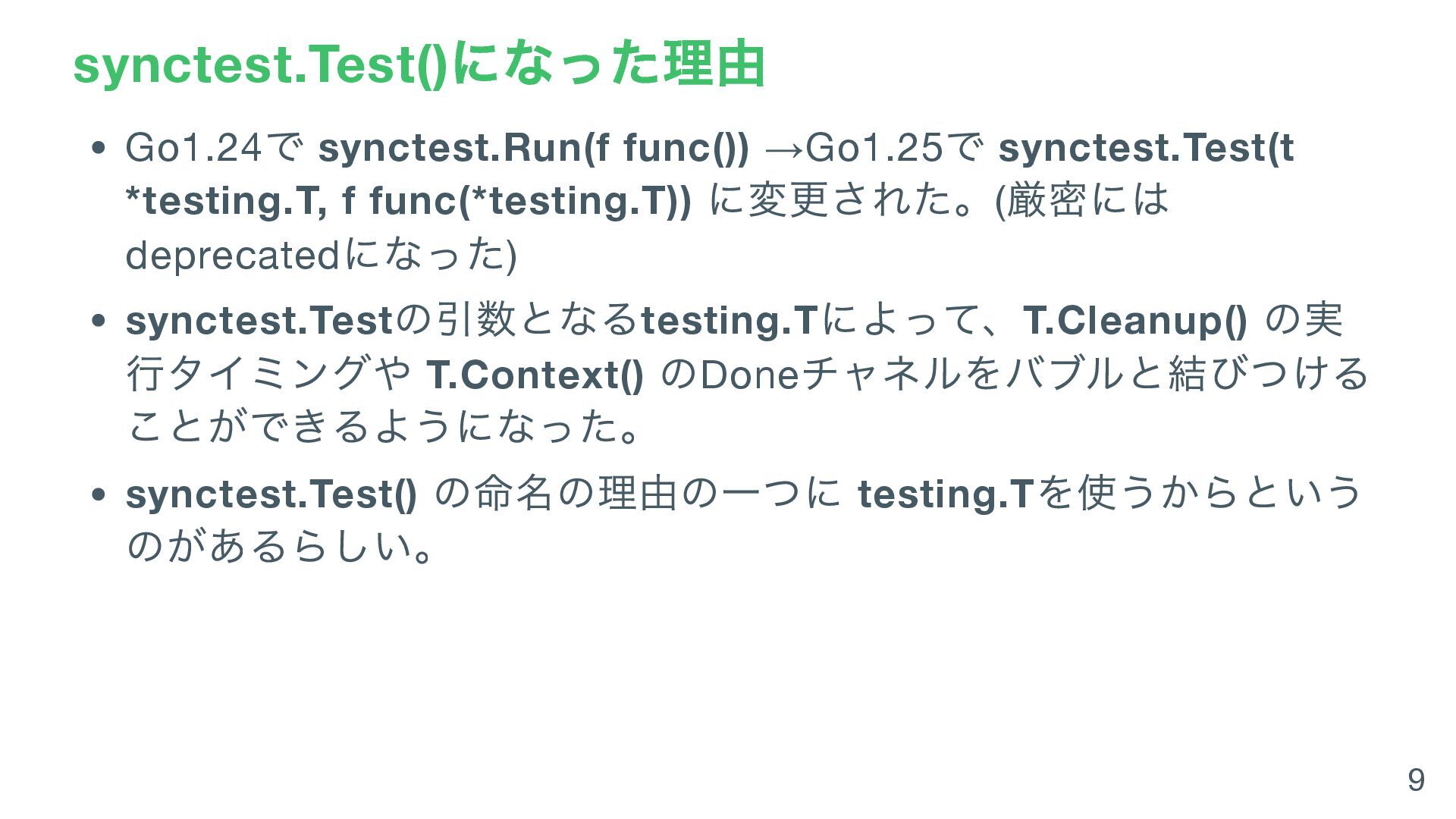
Task: Click the word deprecatedになった)
Action: [322, 256]
